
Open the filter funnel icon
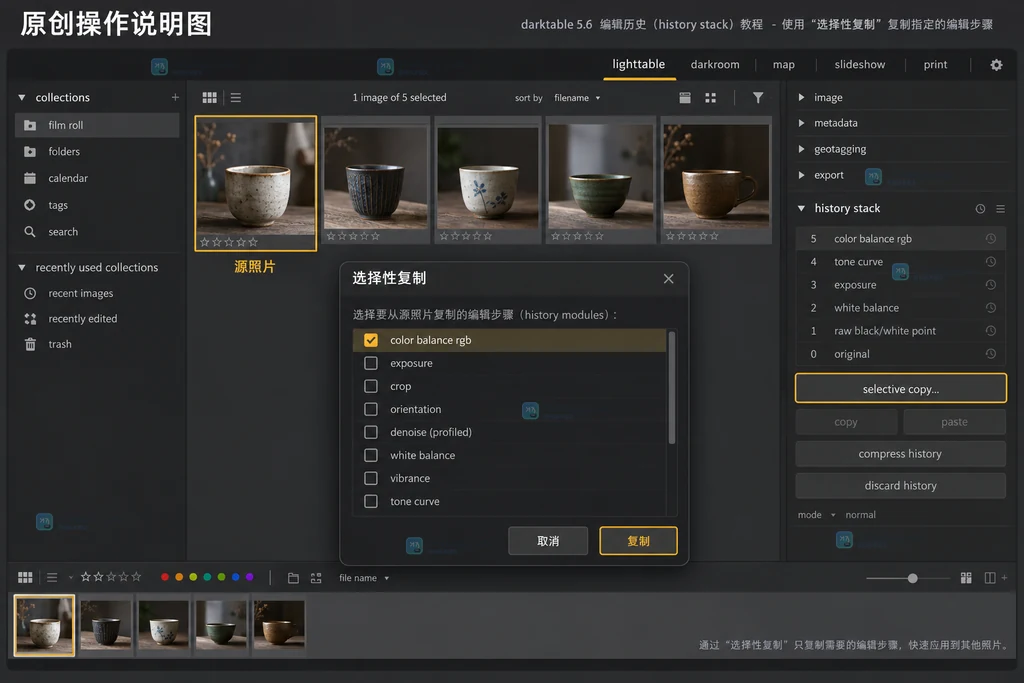click(x=758, y=97)
